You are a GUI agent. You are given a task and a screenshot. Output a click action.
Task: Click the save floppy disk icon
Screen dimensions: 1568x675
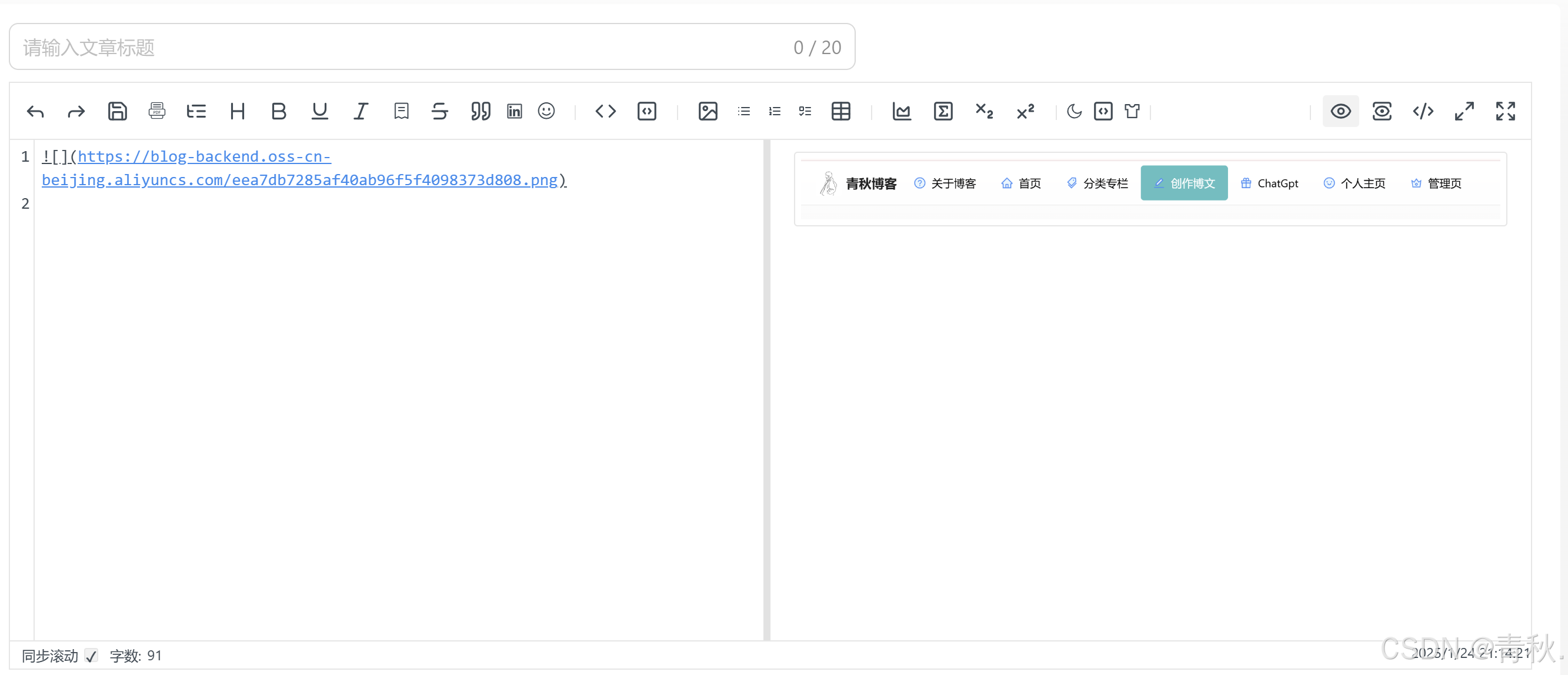[x=117, y=111]
